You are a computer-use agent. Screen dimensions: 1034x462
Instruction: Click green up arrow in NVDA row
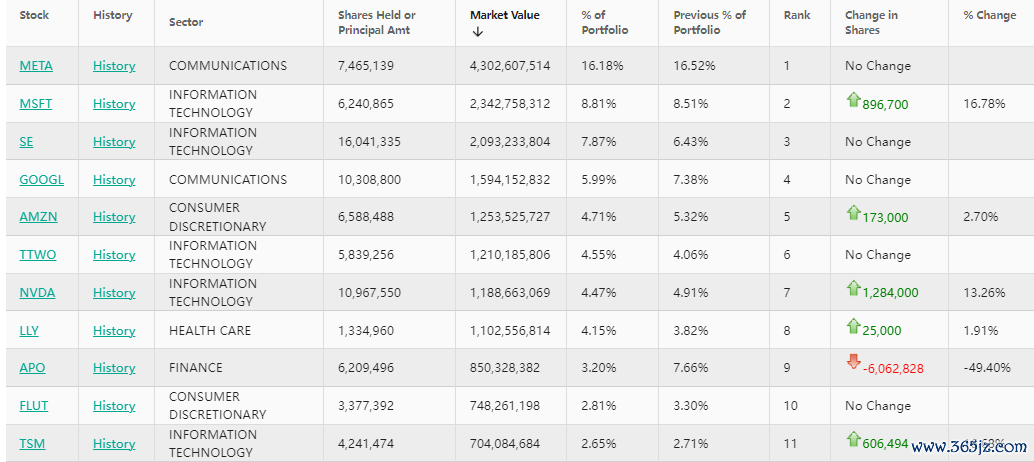click(853, 289)
